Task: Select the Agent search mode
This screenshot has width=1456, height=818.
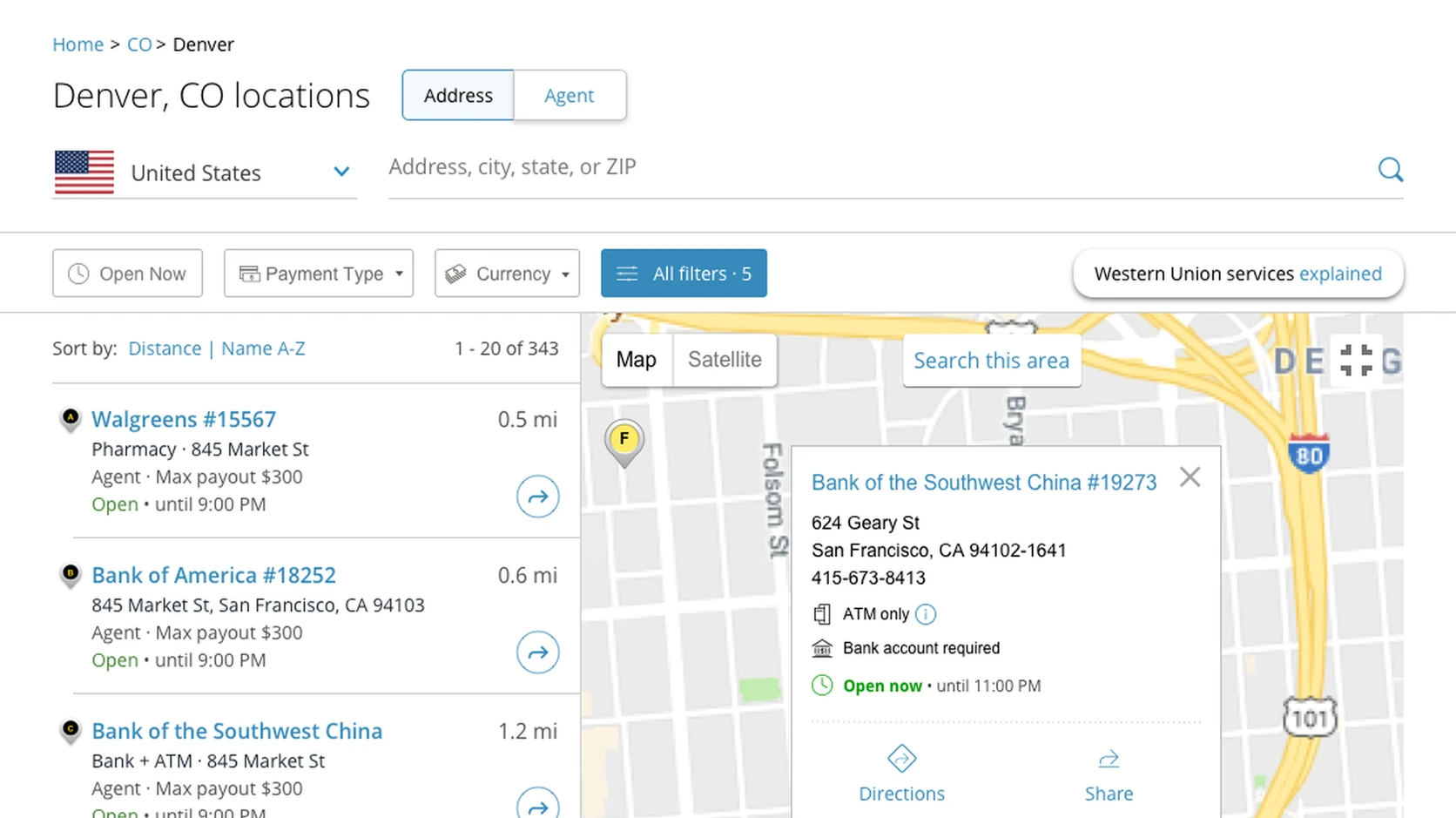Action: 570,95
